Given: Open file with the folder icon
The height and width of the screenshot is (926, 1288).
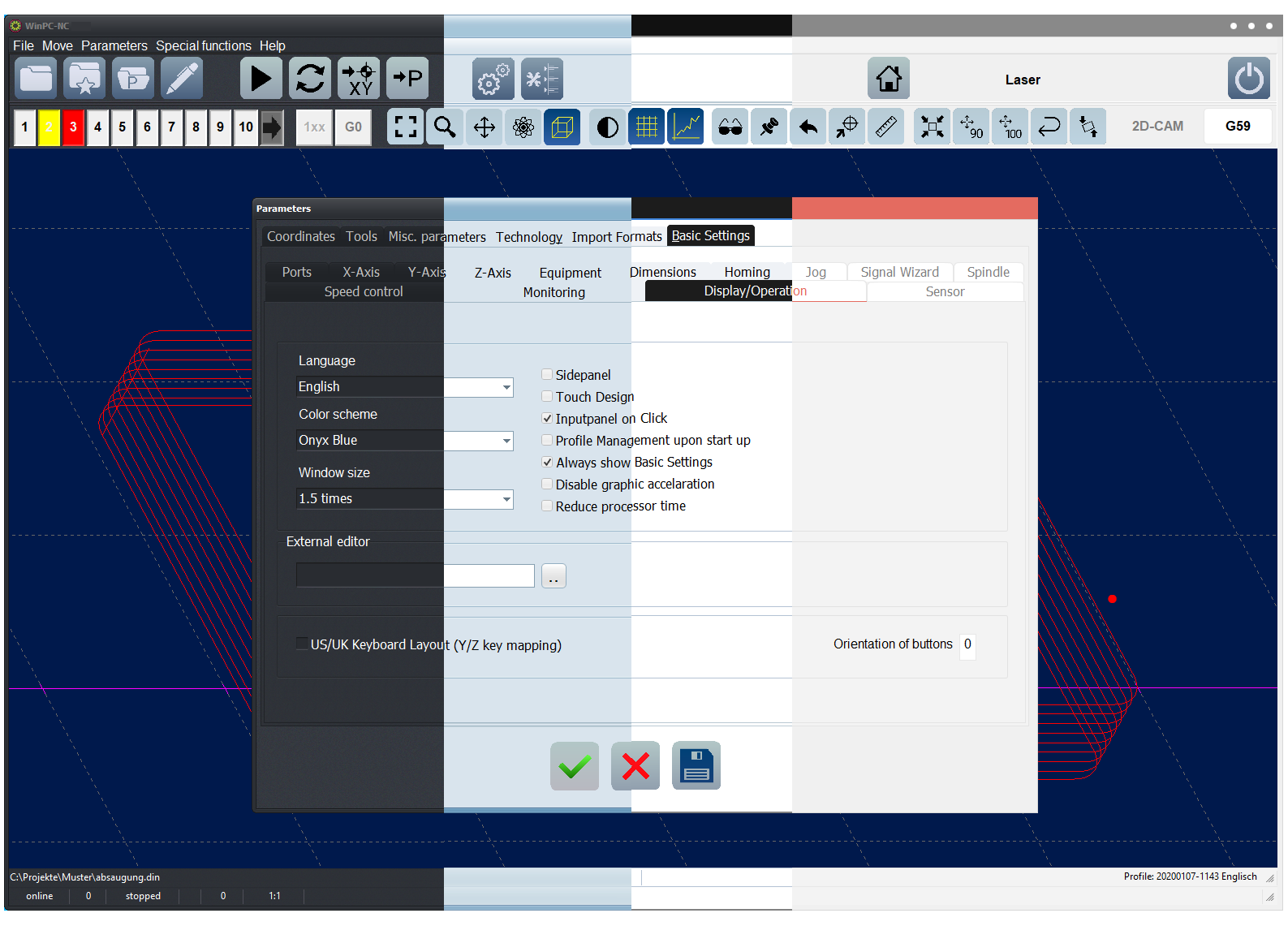Looking at the screenshot, I should tap(37, 79).
